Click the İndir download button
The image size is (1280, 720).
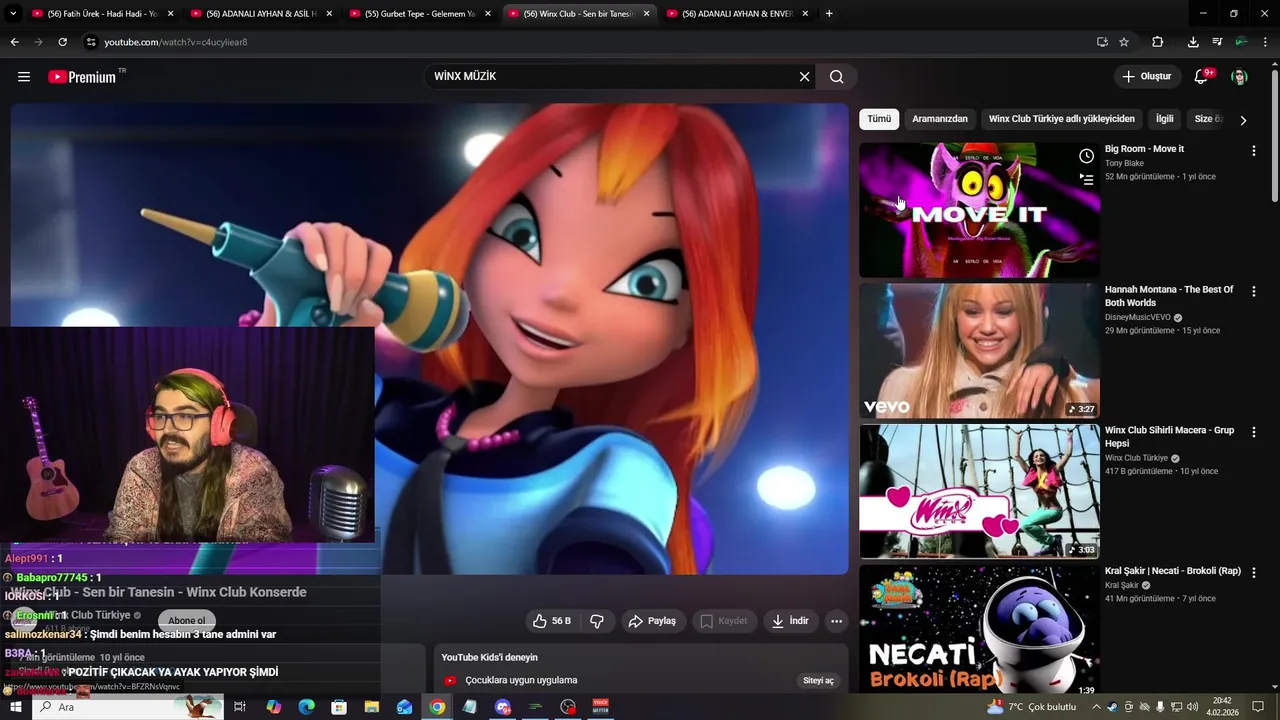tap(790, 621)
